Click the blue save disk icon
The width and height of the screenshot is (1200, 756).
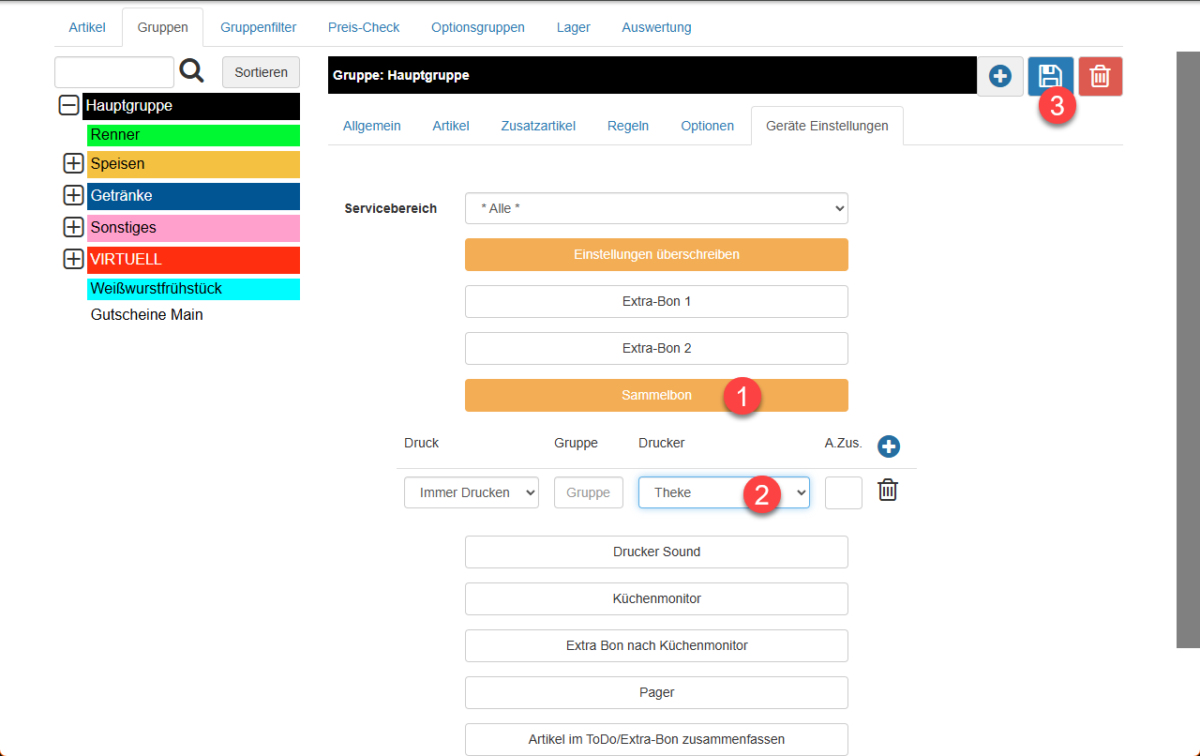[x=1050, y=76]
